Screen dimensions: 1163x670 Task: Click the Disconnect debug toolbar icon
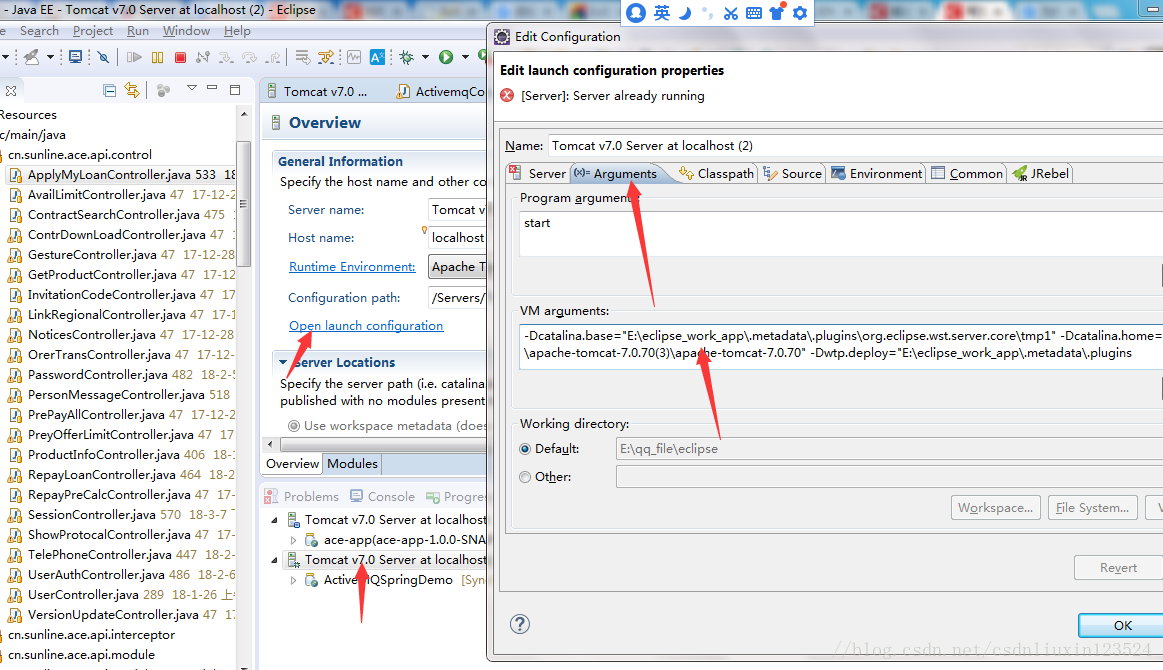pyautogui.click(x=202, y=57)
